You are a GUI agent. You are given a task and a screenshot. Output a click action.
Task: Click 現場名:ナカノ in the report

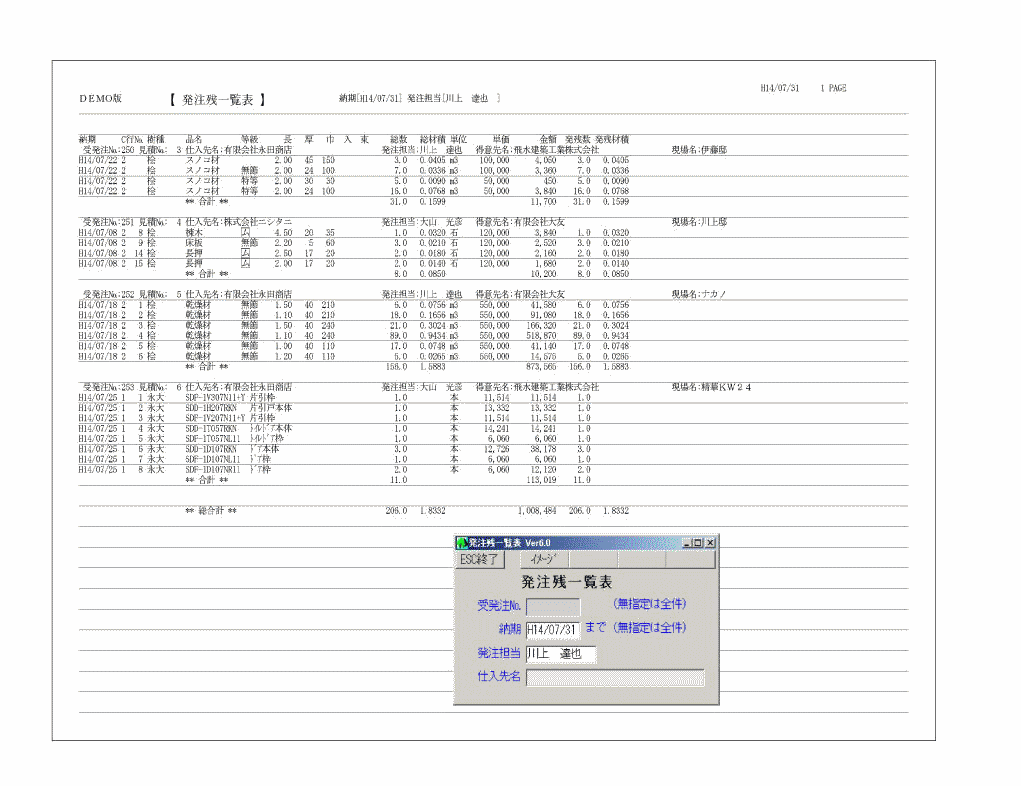699,294
